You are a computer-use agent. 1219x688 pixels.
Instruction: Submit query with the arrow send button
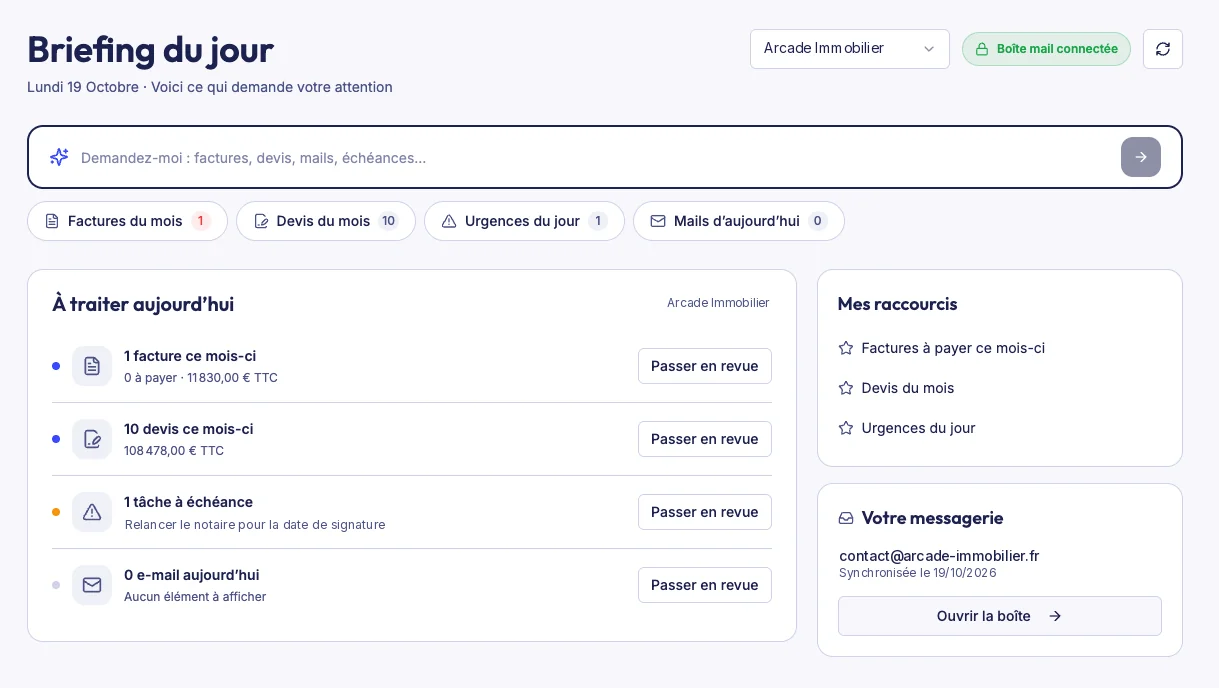pyautogui.click(x=1141, y=157)
